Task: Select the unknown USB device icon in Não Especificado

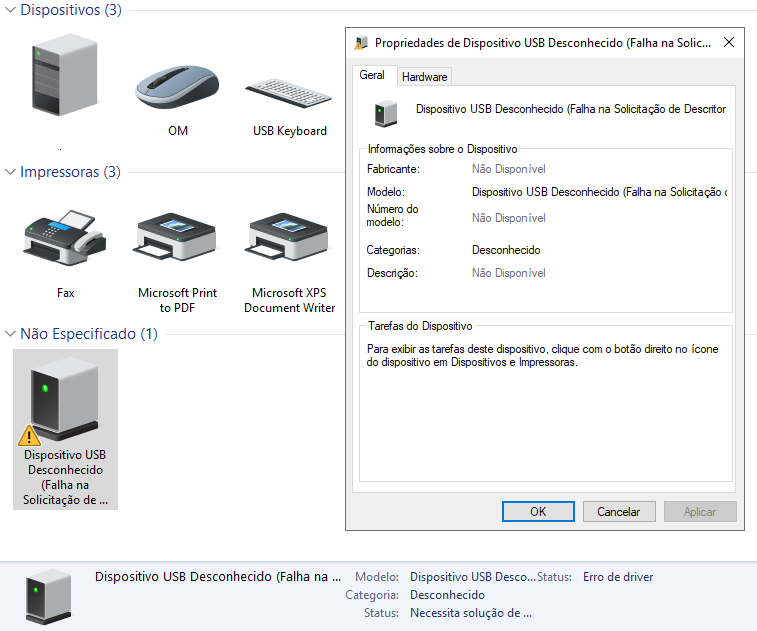Action: [x=64, y=398]
